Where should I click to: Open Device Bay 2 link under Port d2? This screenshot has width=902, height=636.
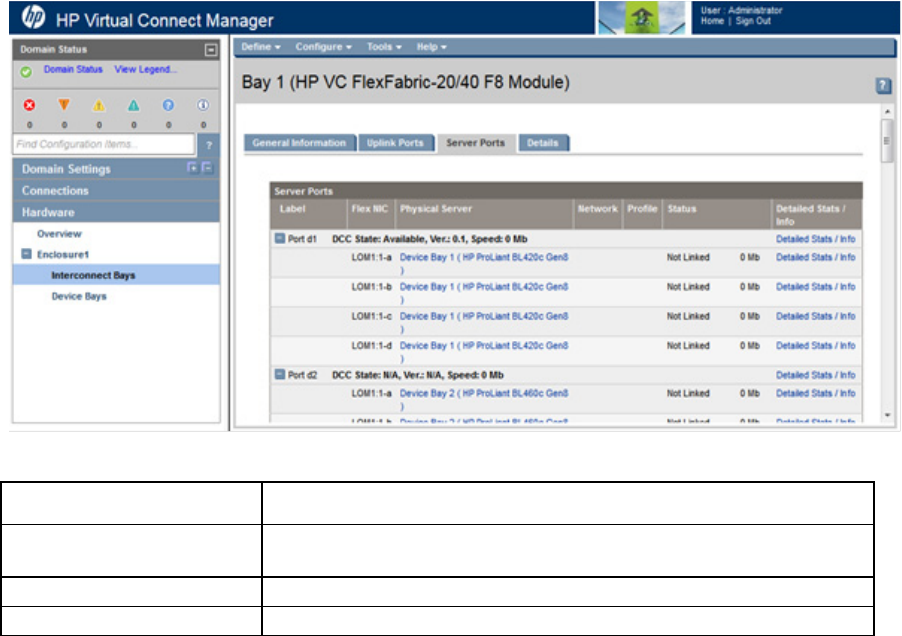point(484,393)
